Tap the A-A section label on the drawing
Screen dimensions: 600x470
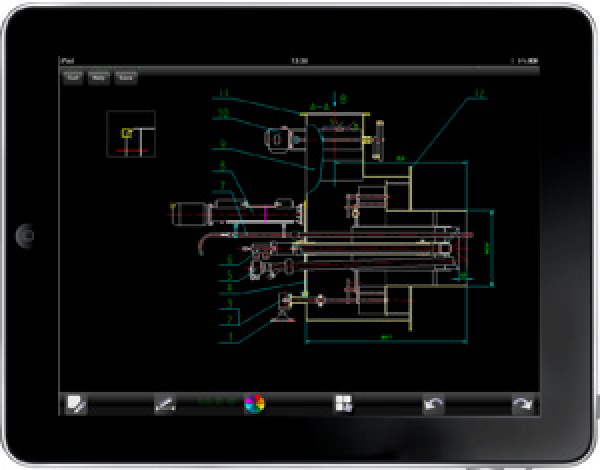(320, 106)
